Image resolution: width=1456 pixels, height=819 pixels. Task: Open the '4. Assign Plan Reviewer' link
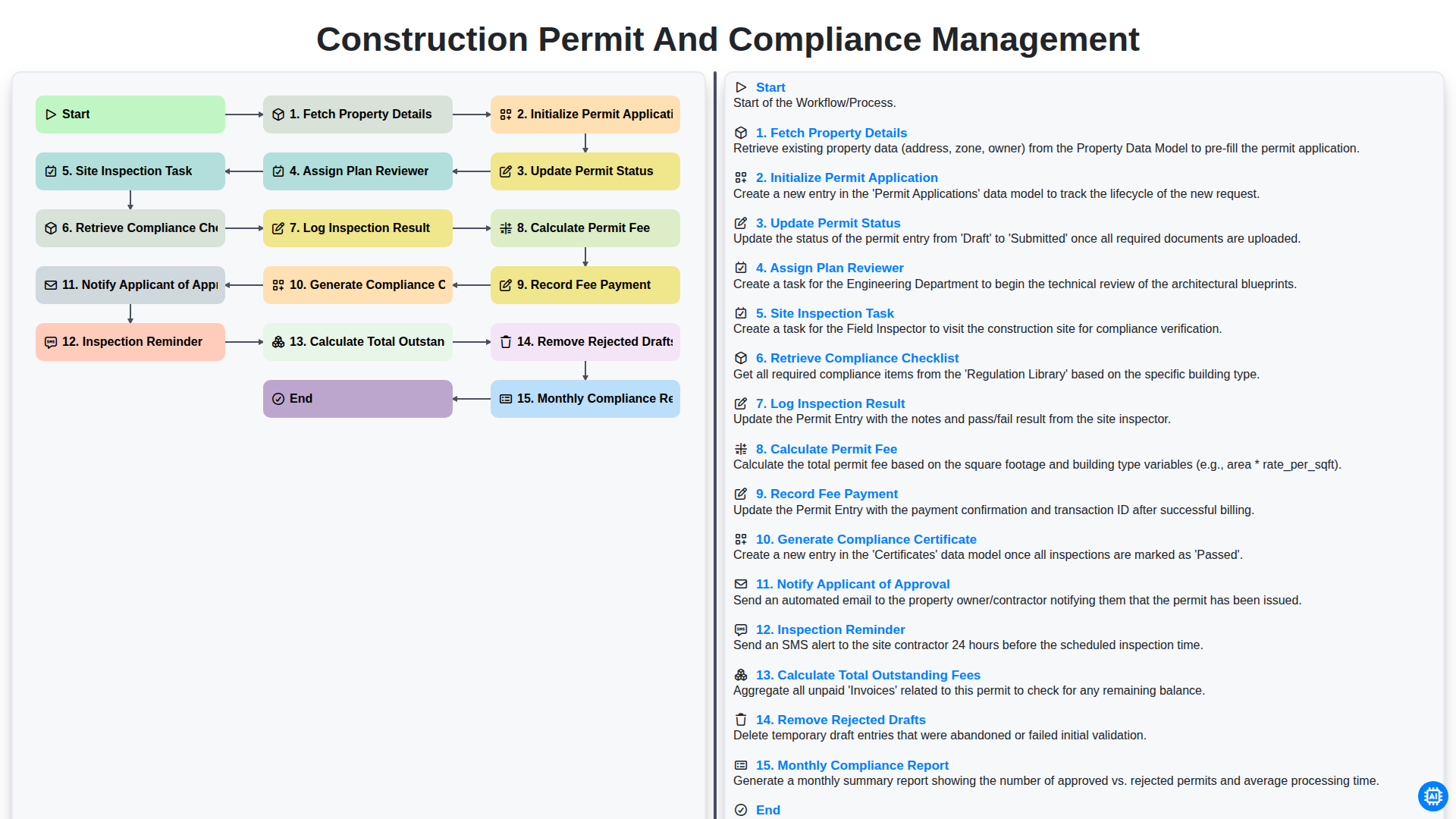tap(830, 268)
